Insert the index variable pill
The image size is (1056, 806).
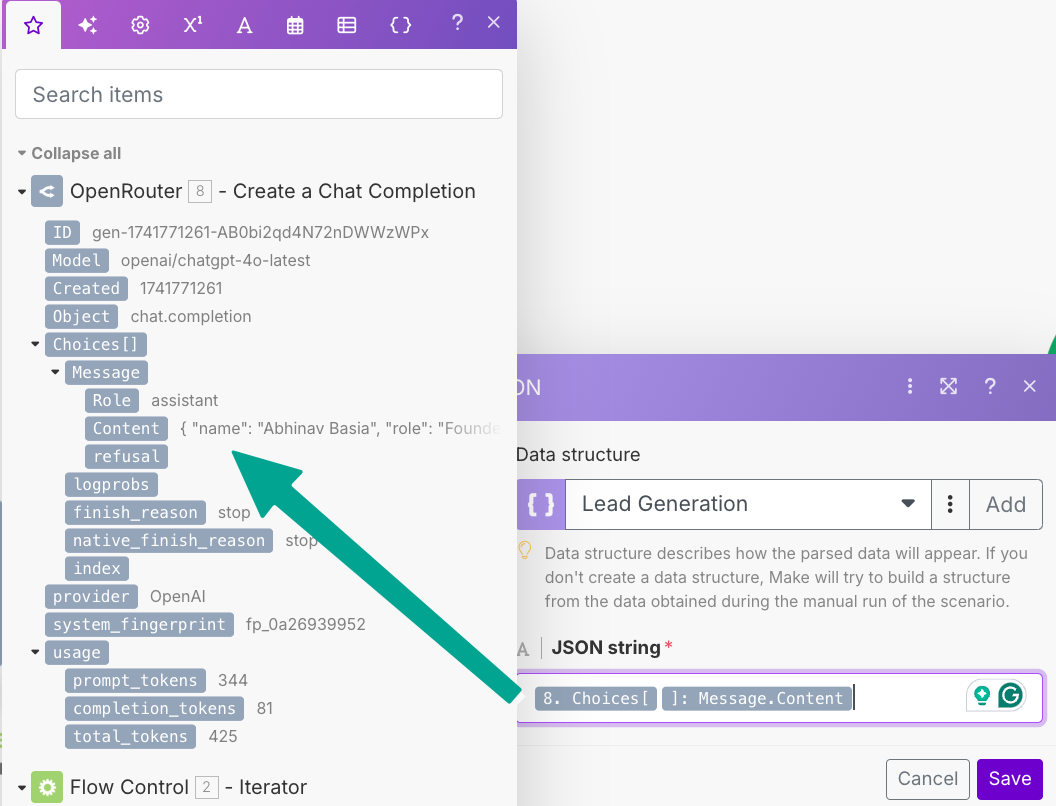pos(97,569)
